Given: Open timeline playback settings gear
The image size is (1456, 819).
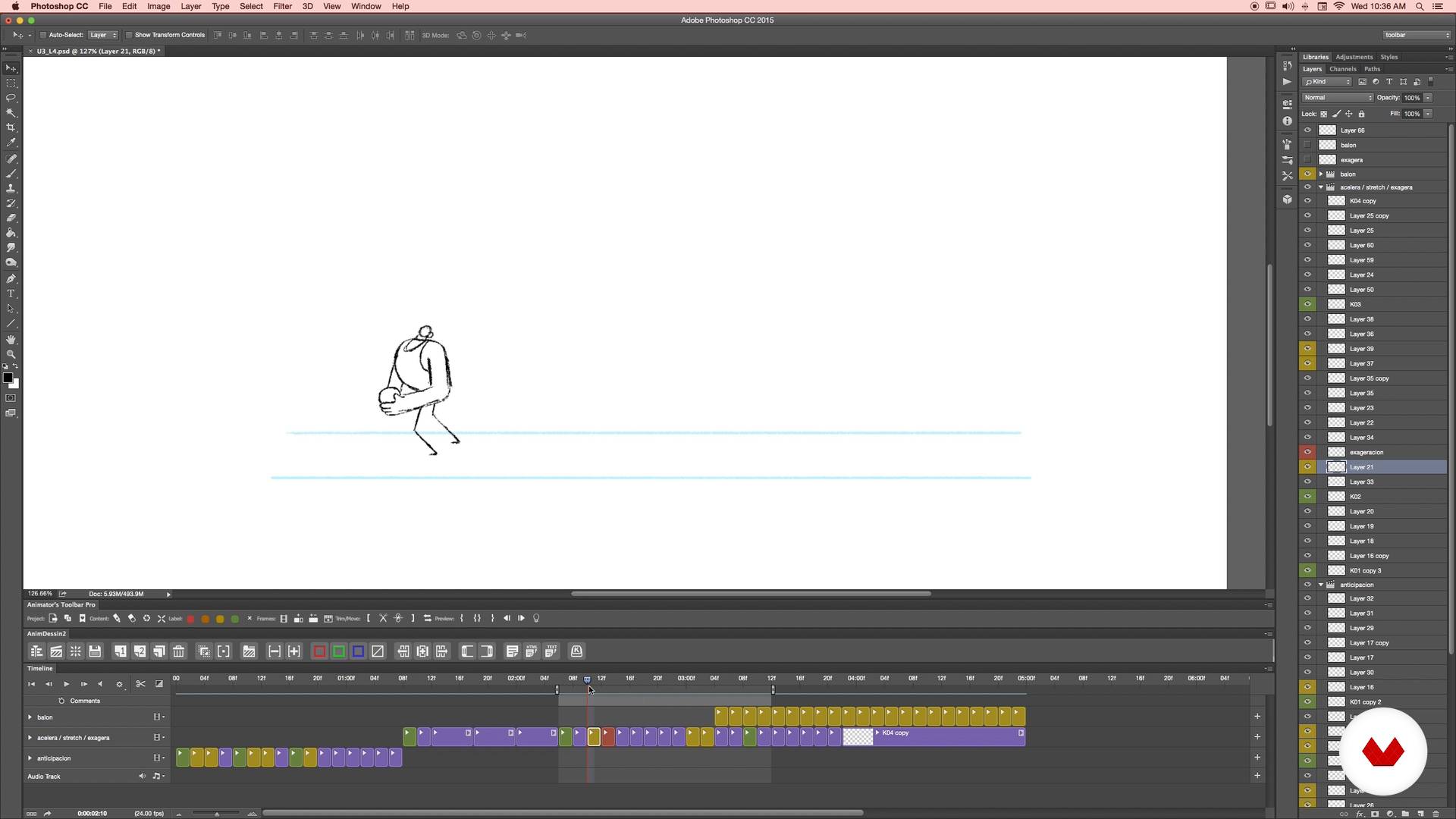Looking at the screenshot, I should [119, 684].
